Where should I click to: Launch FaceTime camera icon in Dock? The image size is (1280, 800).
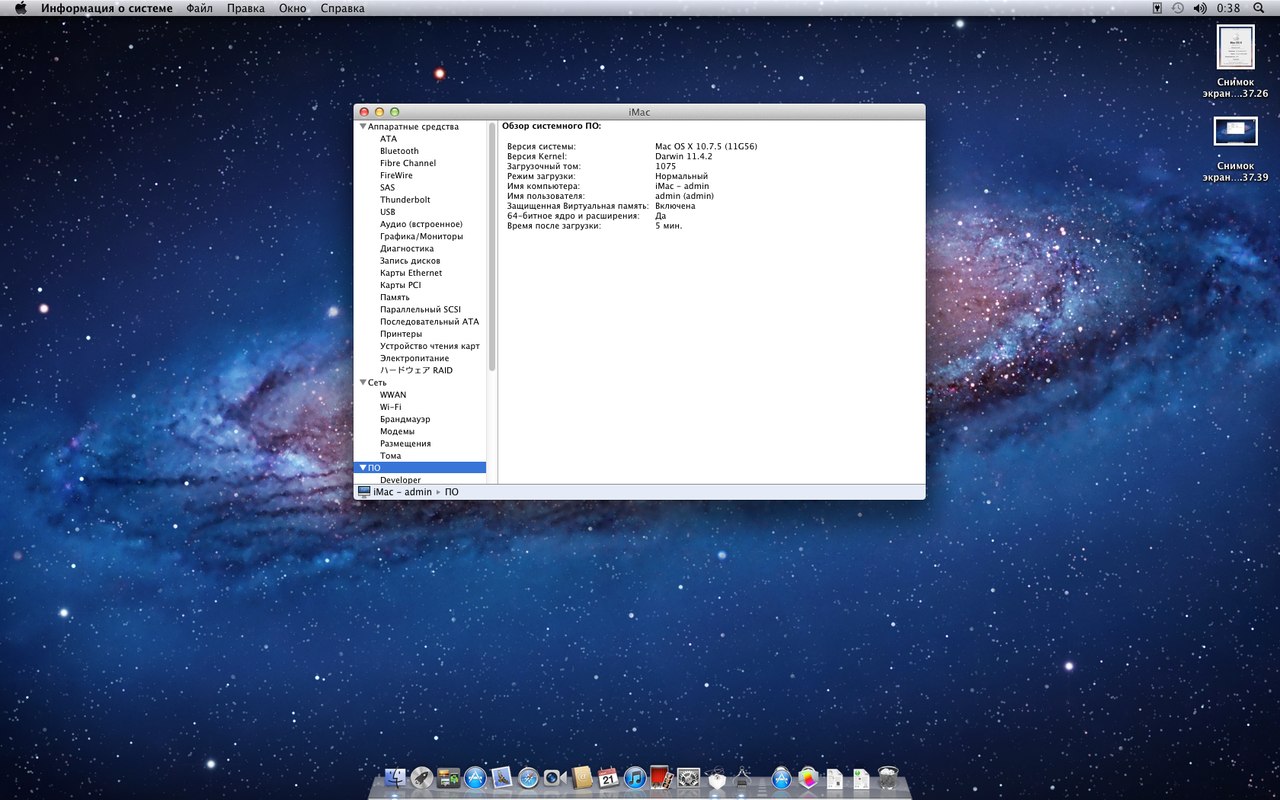(x=555, y=778)
